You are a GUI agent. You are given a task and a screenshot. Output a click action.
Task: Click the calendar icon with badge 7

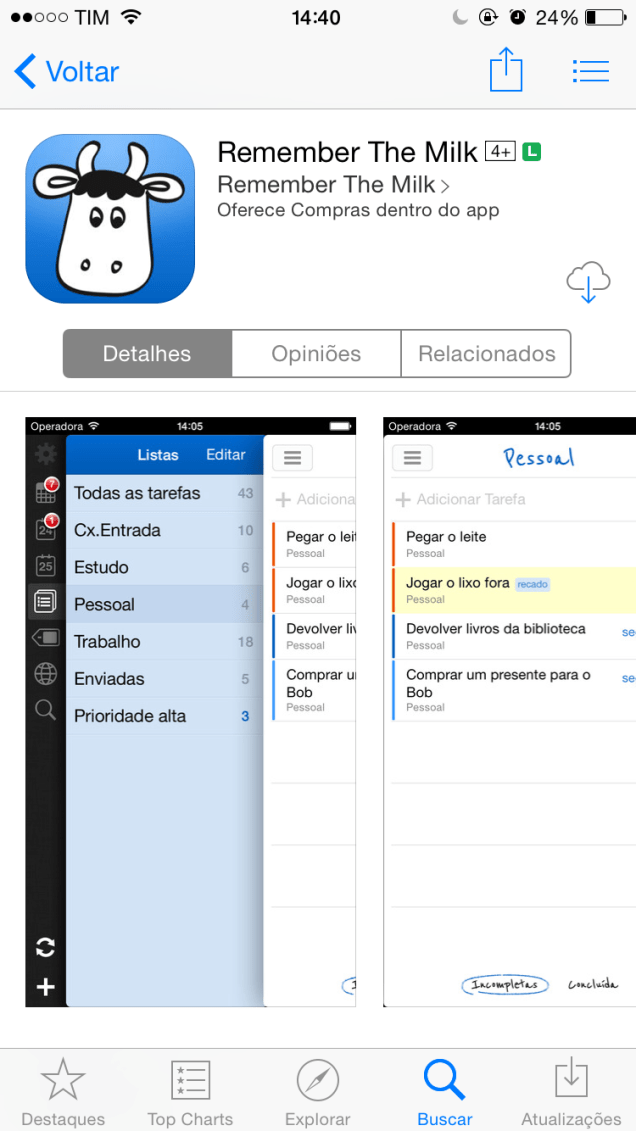point(45,492)
